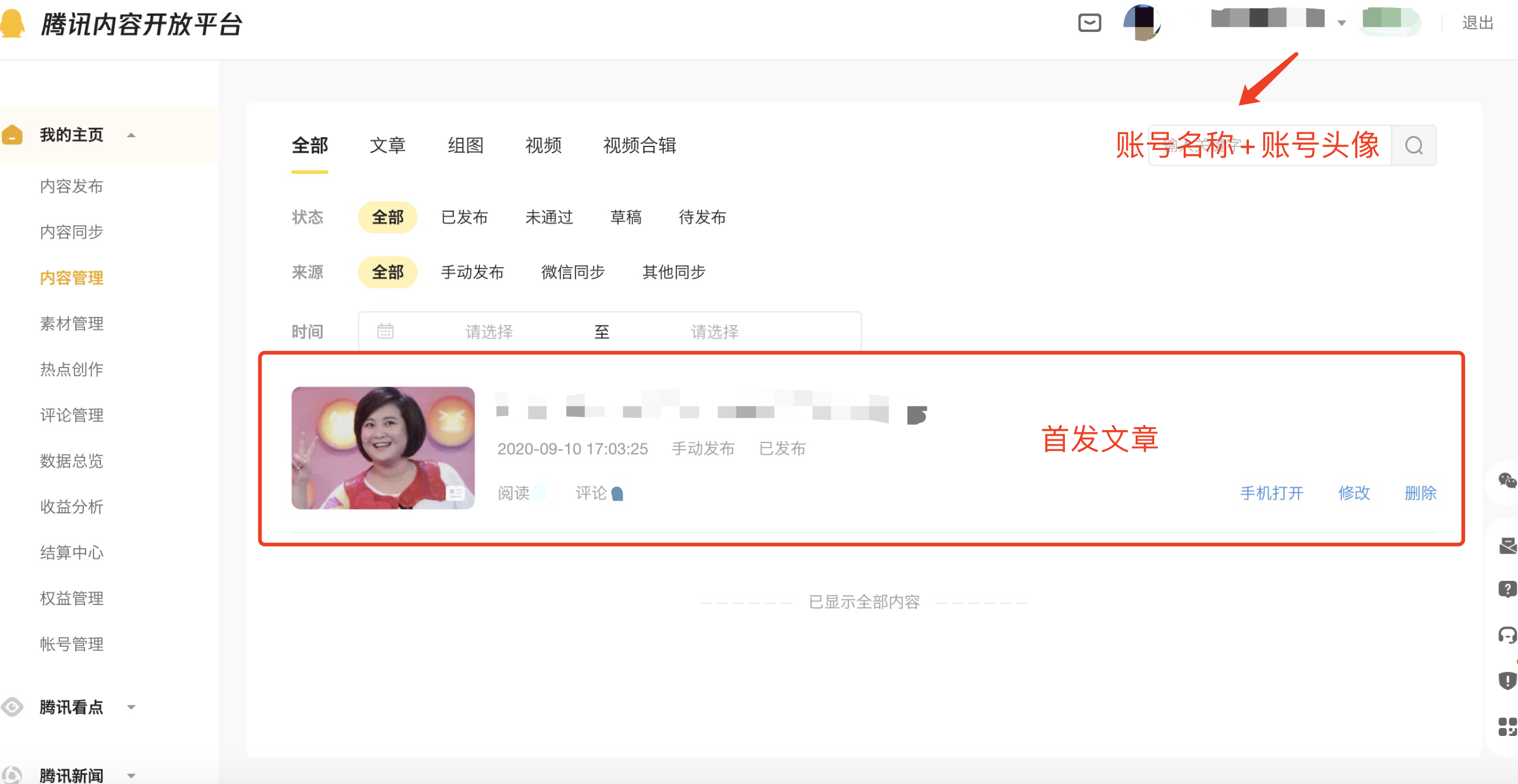The width and height of the screenshot is (1518, 784).
Task: Click the 腾讯新闻 sidebar icon
Action: tap(12, 775)
